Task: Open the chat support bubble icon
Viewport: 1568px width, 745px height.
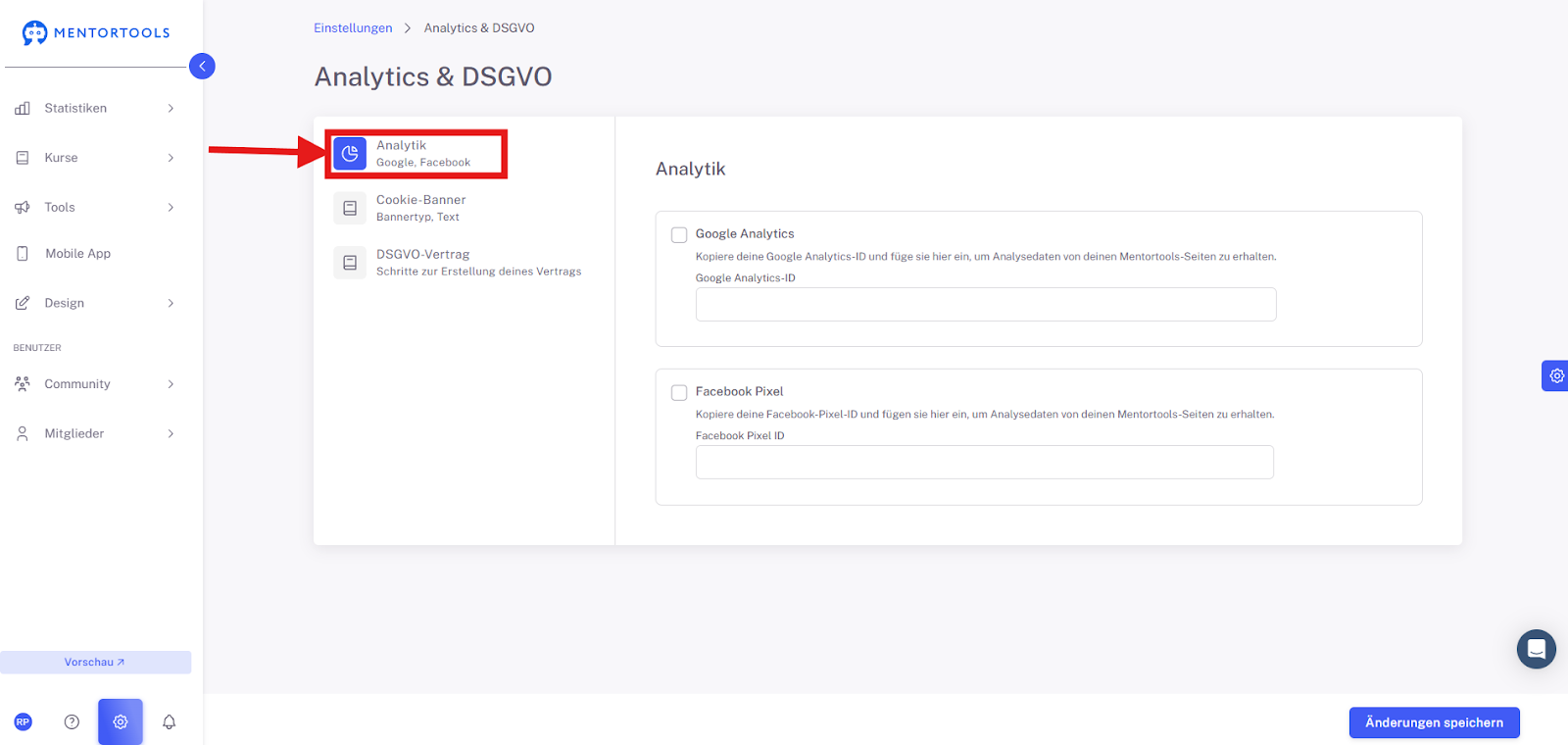Action: [x=1536, y=649]
